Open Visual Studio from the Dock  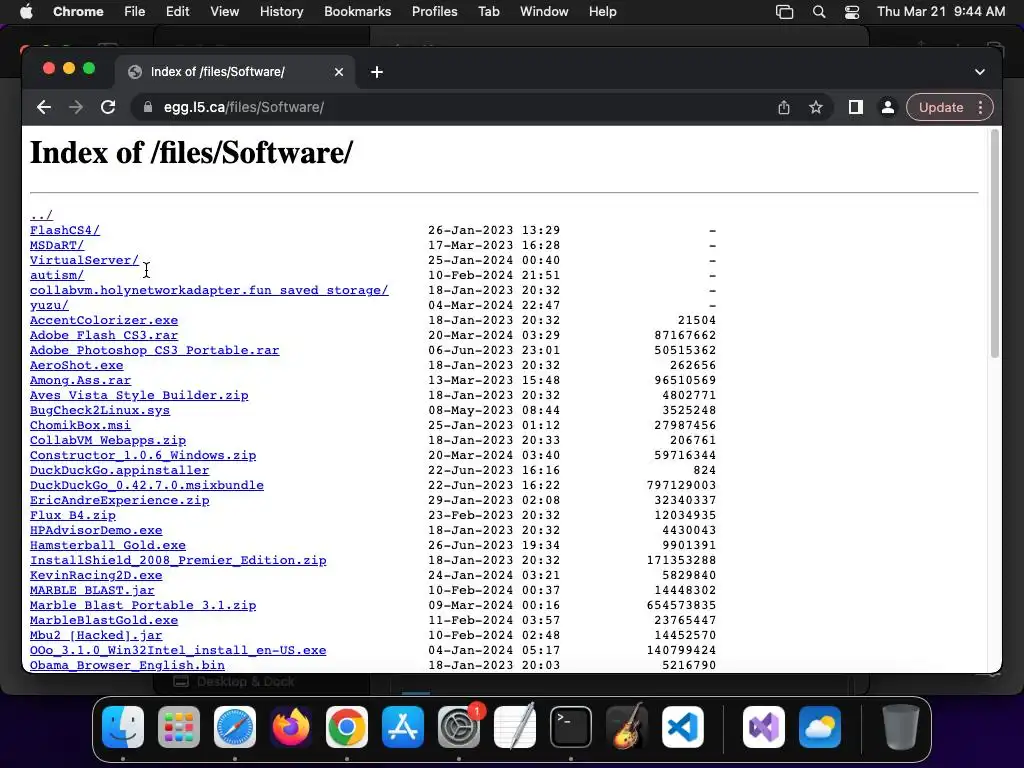point(764,727)
